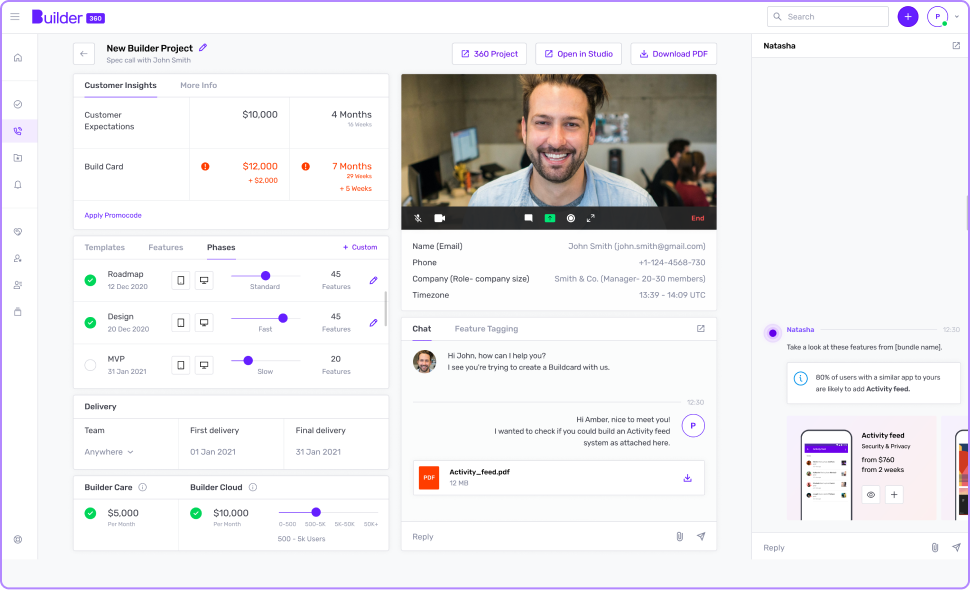Click Apply Promocode link
This screenshot has height=590, width=970.
pyautogui.click(x=113, y=215)
